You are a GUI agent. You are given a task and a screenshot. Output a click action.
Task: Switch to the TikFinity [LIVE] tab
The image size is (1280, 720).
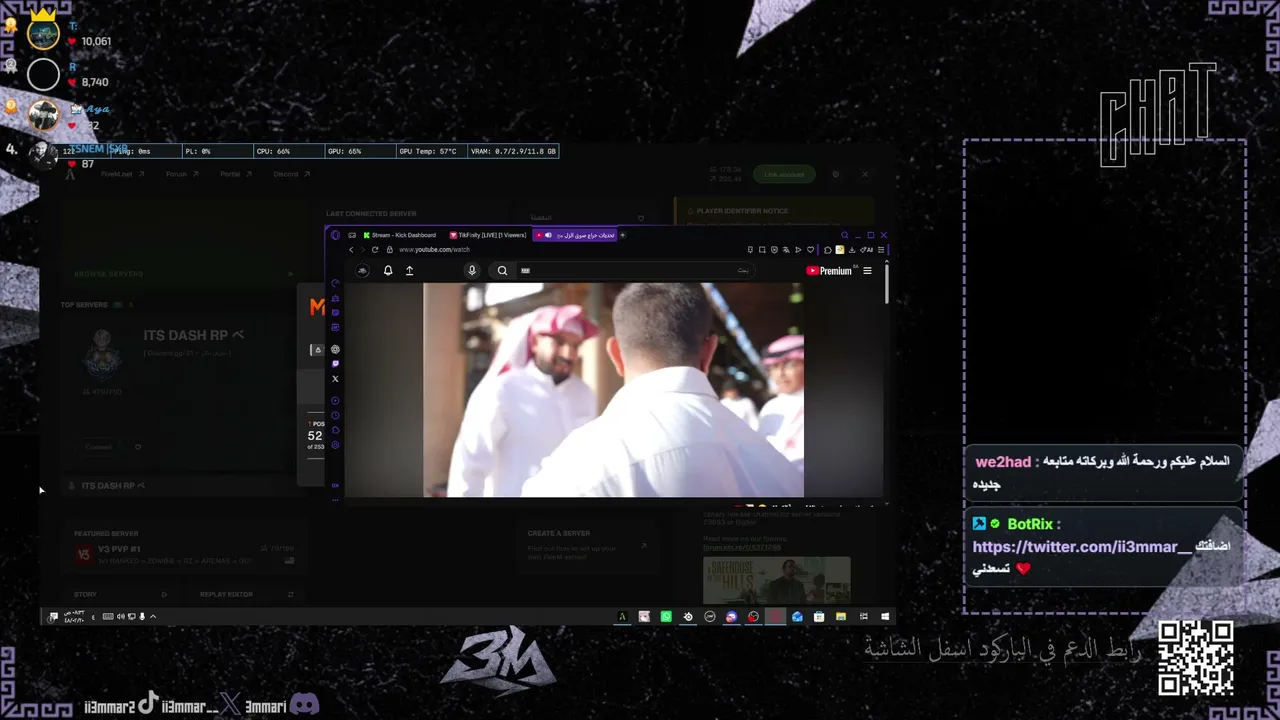pyautogui.click(x=487, y=235)
